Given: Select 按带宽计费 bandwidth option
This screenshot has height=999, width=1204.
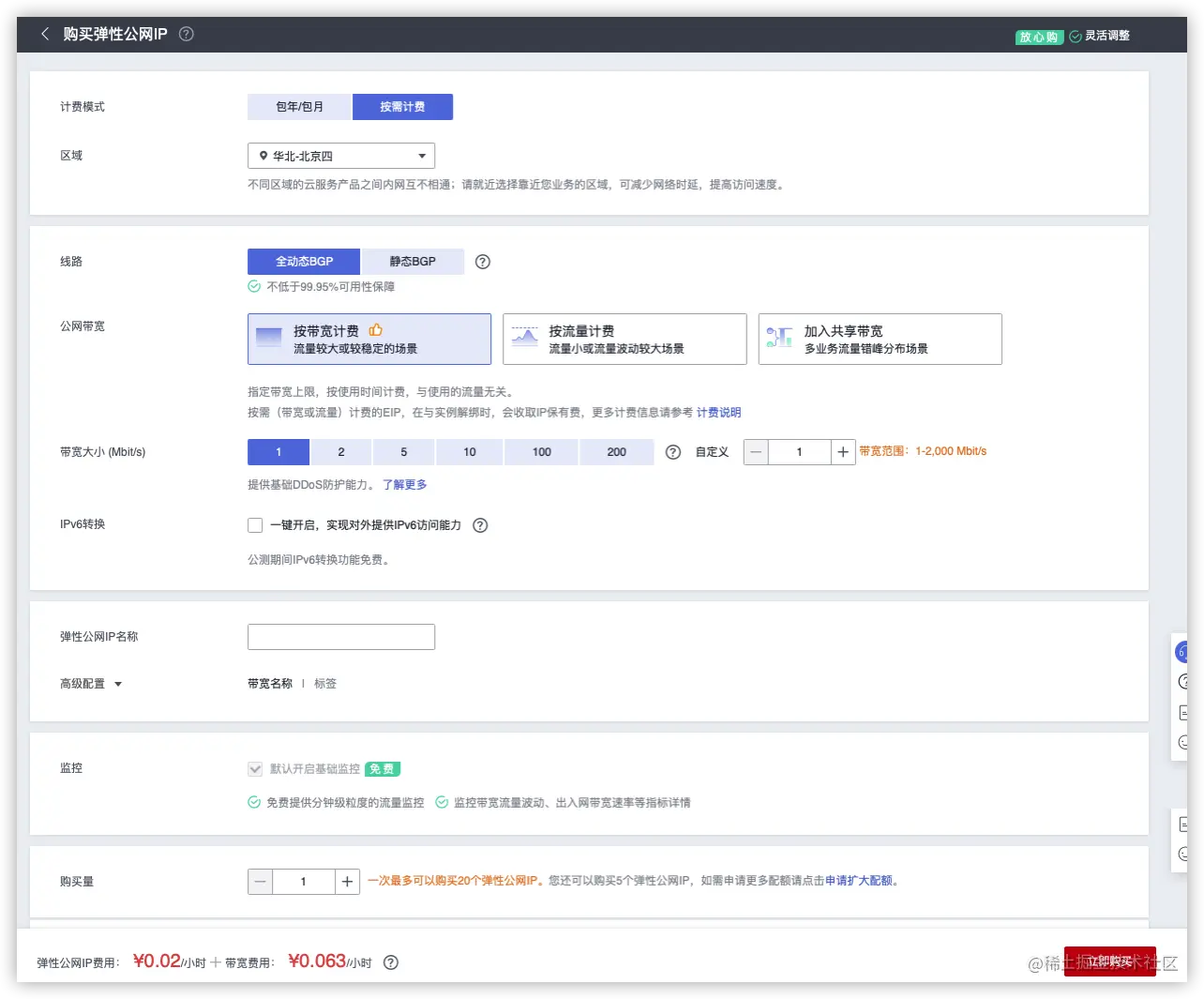Looking at the screenshot, I should (369, 339).
